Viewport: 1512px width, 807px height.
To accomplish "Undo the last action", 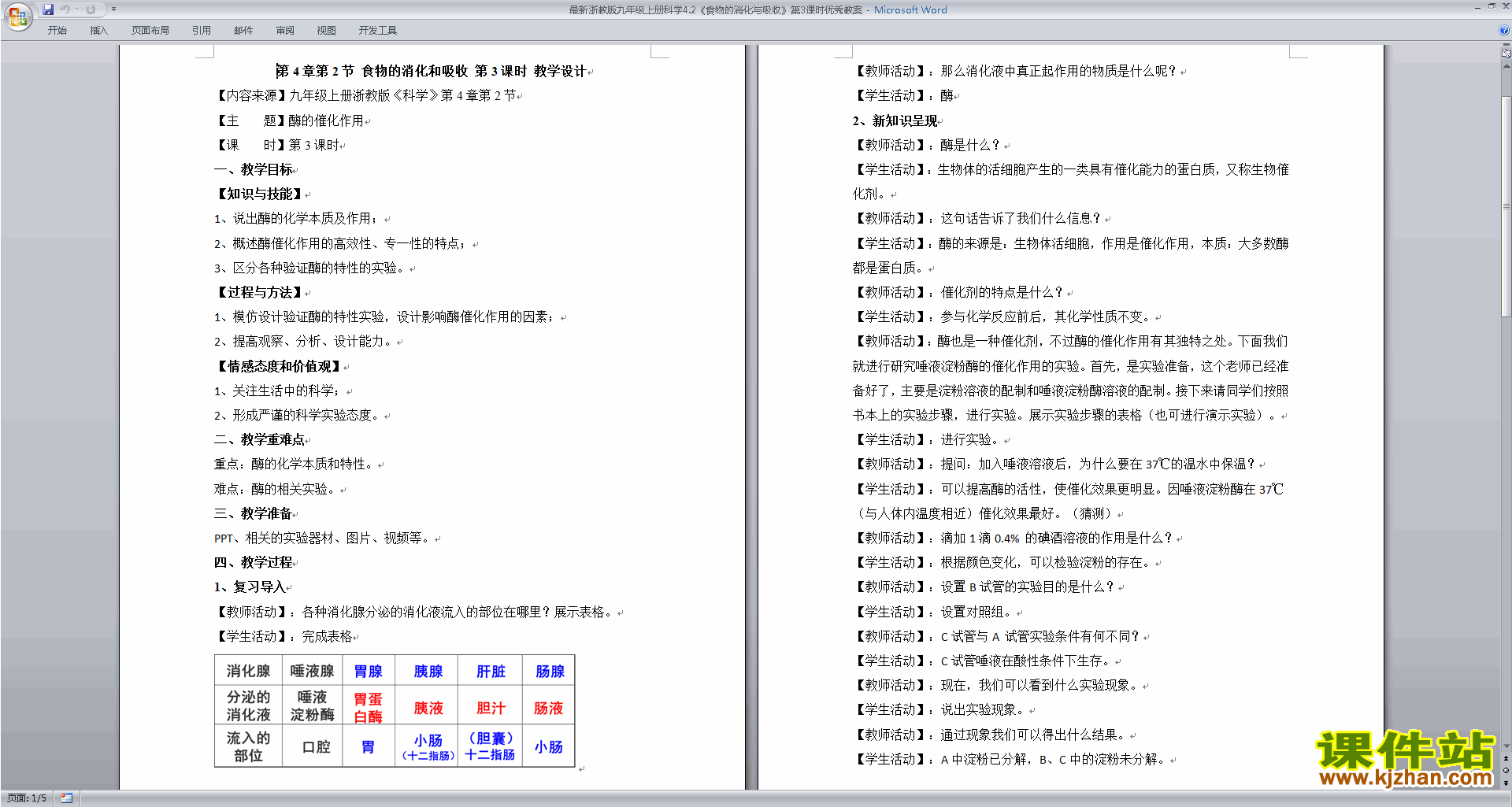I will 65,9.
